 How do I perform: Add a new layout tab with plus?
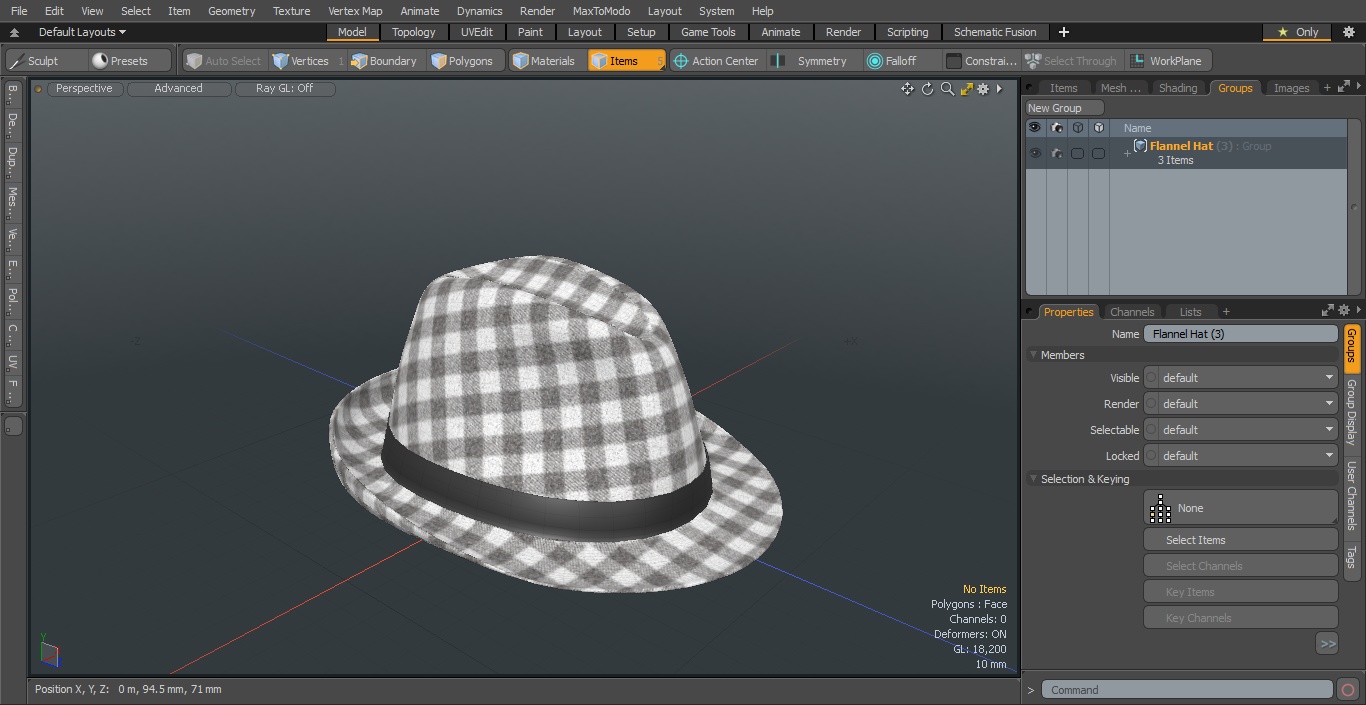pyautogui.click(x=1064, y=32)
